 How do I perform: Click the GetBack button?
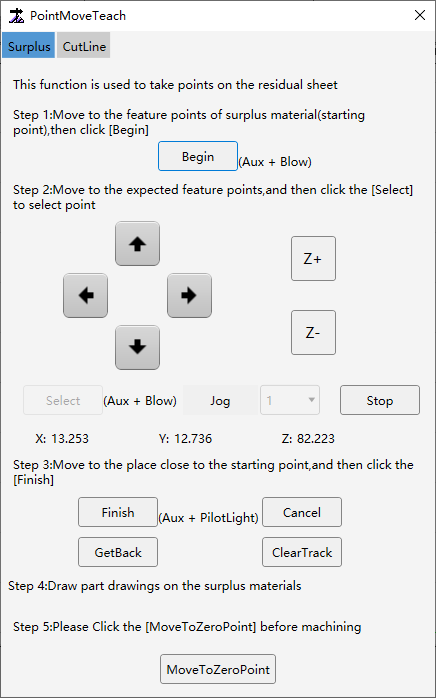118,552
